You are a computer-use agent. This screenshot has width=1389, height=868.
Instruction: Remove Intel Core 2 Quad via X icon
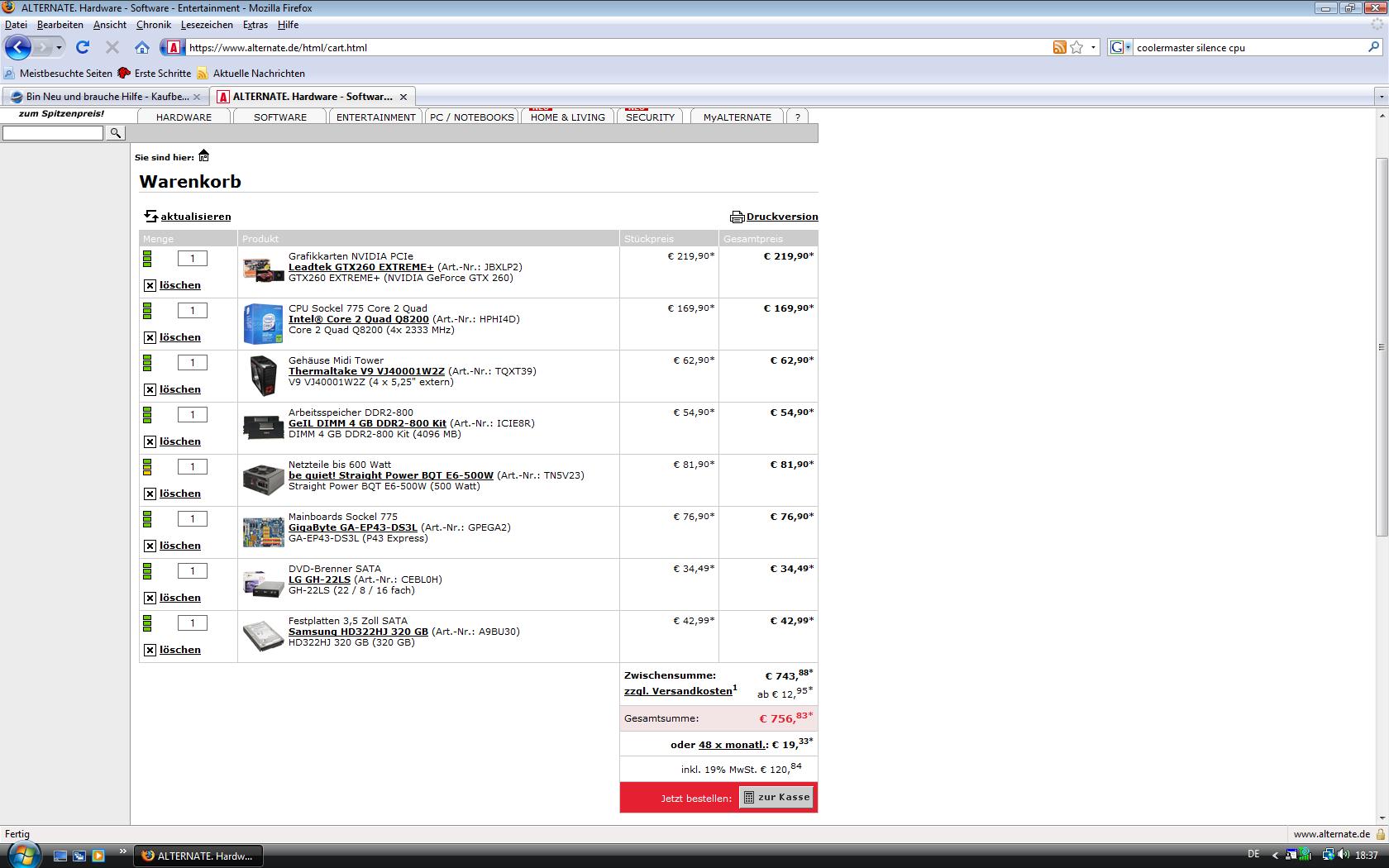click(150, 337)
